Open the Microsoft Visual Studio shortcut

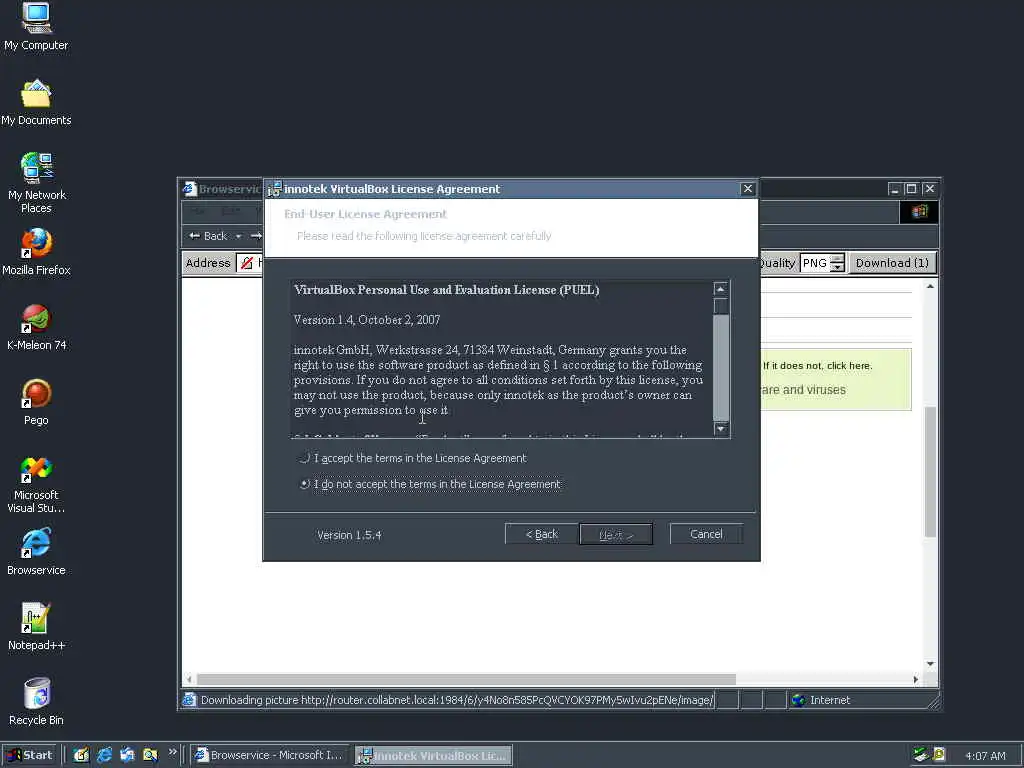[36, 484]
